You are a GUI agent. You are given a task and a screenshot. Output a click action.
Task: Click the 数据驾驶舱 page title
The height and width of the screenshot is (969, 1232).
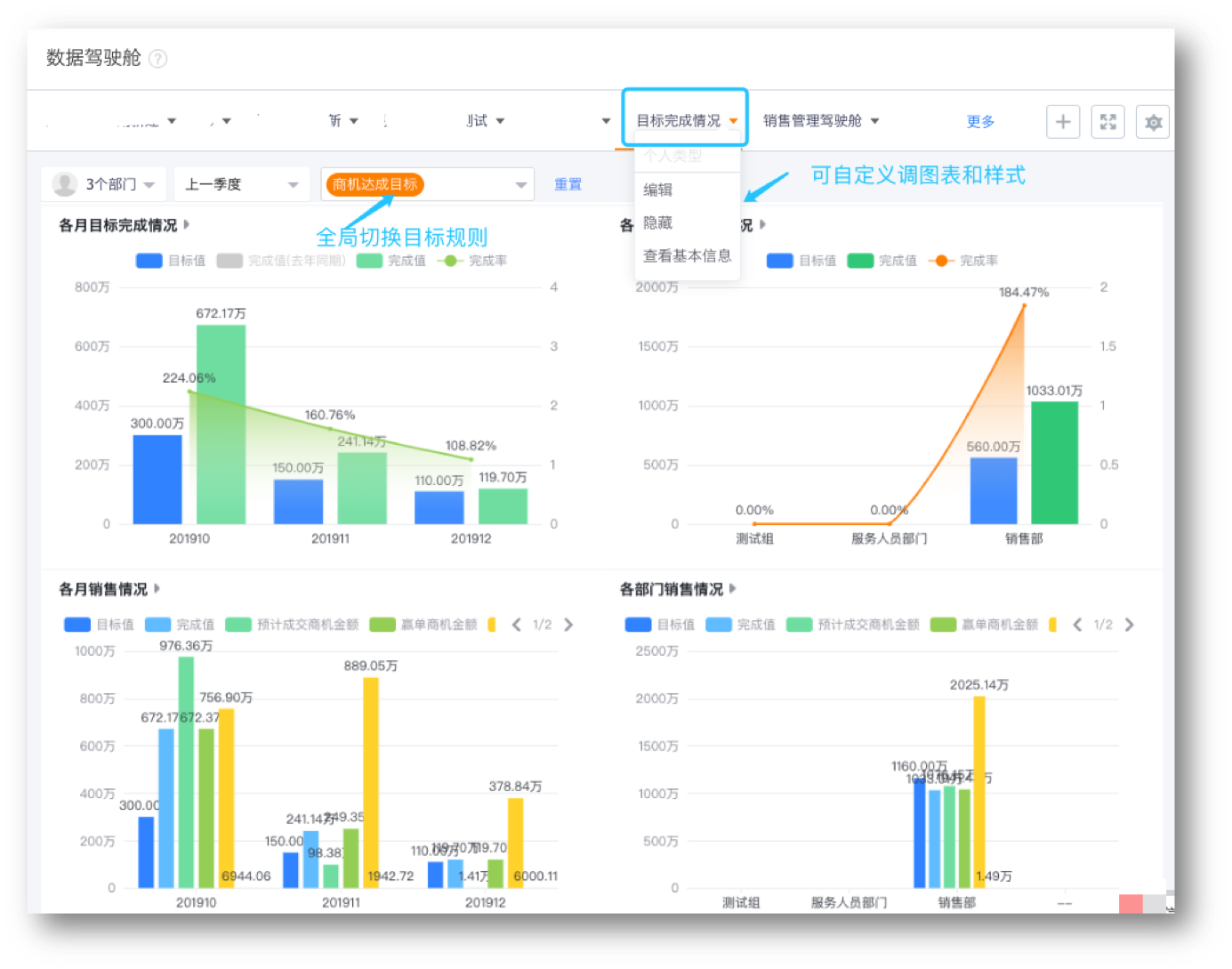click(93, 58)
